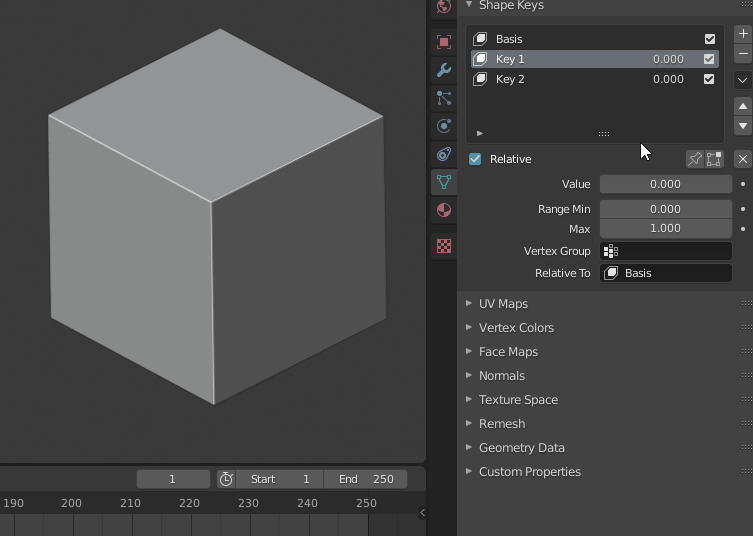This screenshot has height=536, width=753.
Task: Click the timeline sidebar collapse arrow
Action: pos(422,512)
